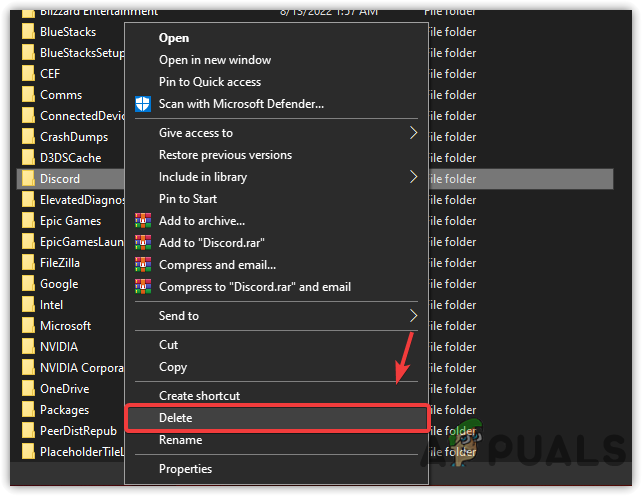Select the Microsoft folder name
The width and height of the screenshot is (642, 496).
(x=66, y=326)
